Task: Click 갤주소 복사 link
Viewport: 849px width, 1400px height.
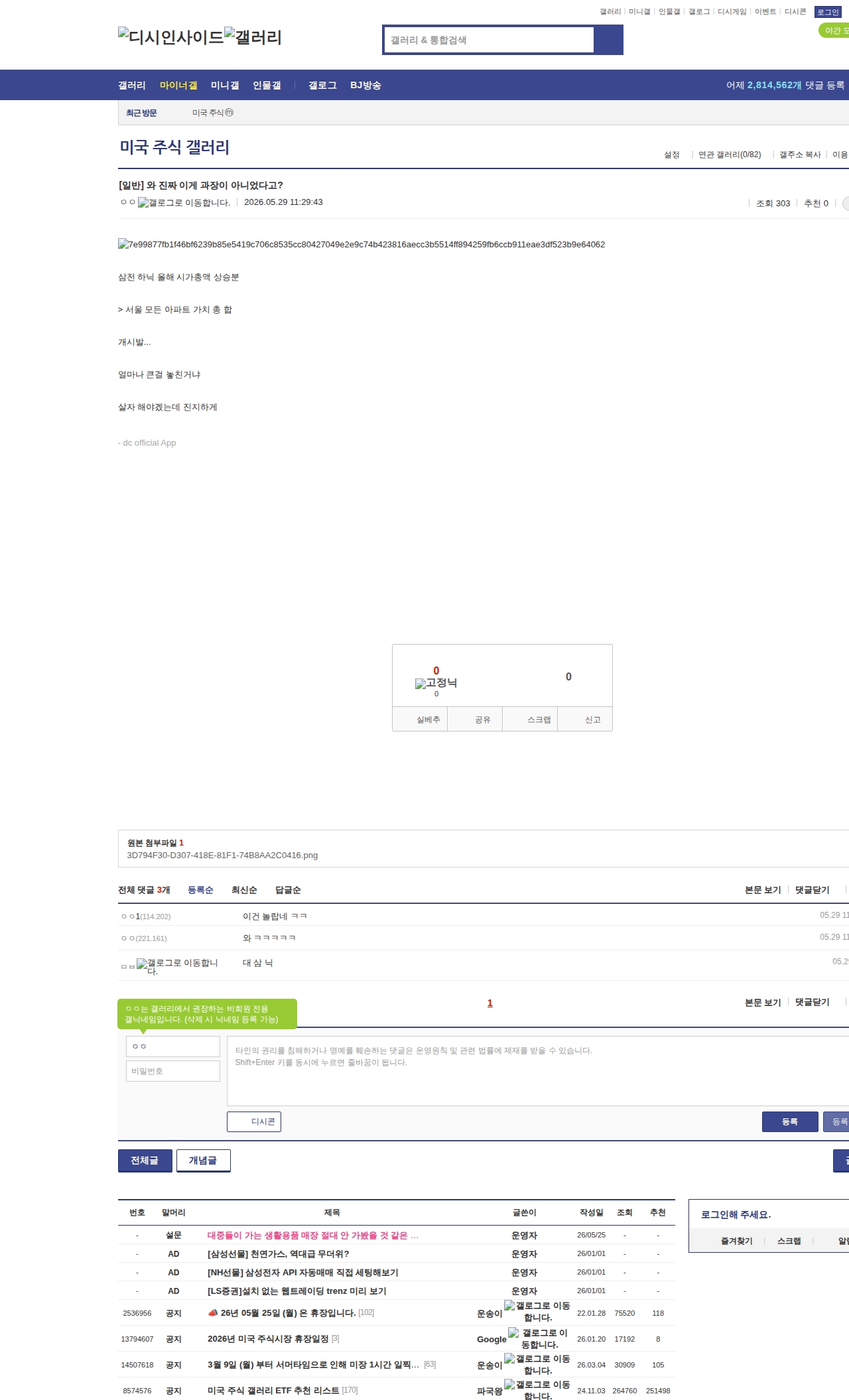Action: [800, 155]
